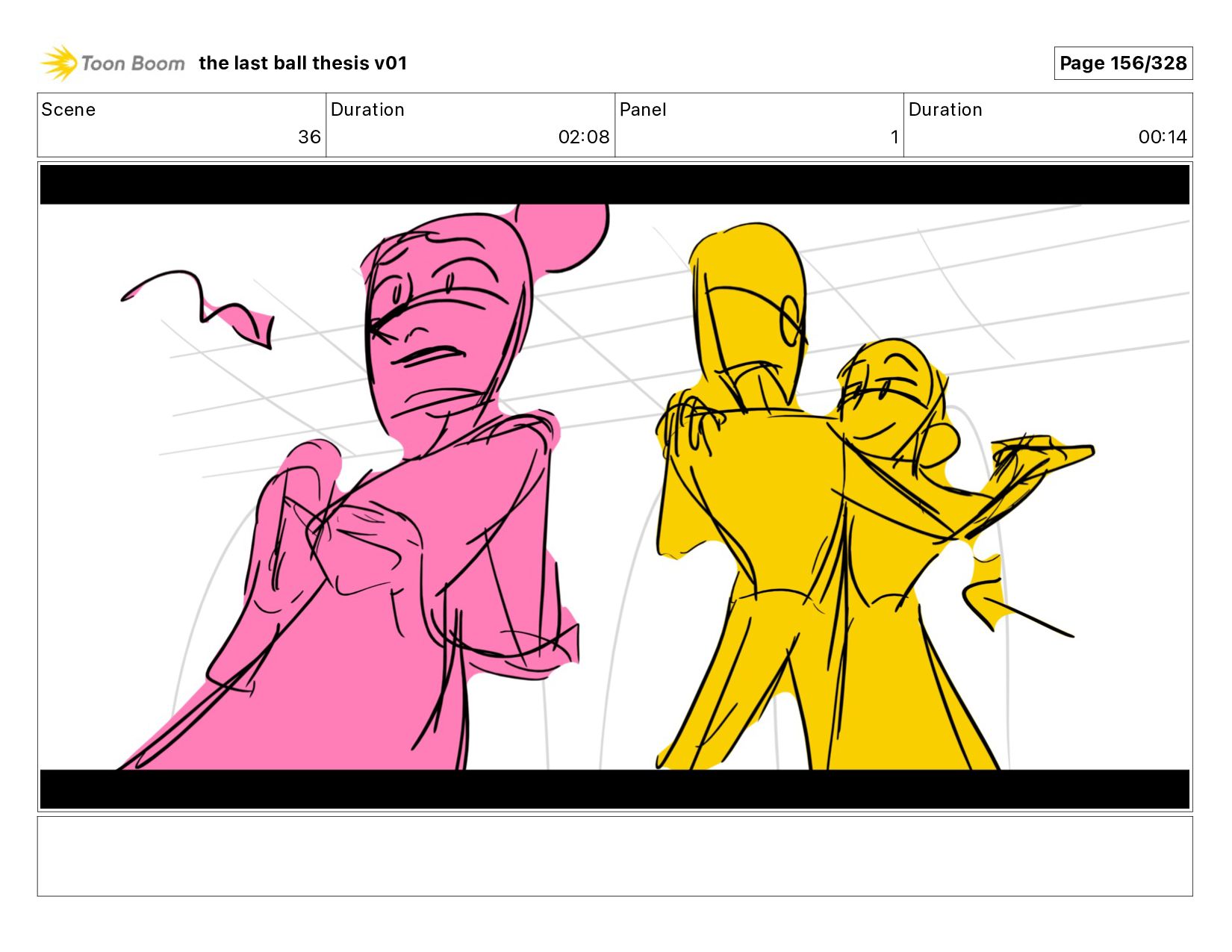Click the panel number '1'
This screenshot has width=1232, height=952.
tap(894, 137)
